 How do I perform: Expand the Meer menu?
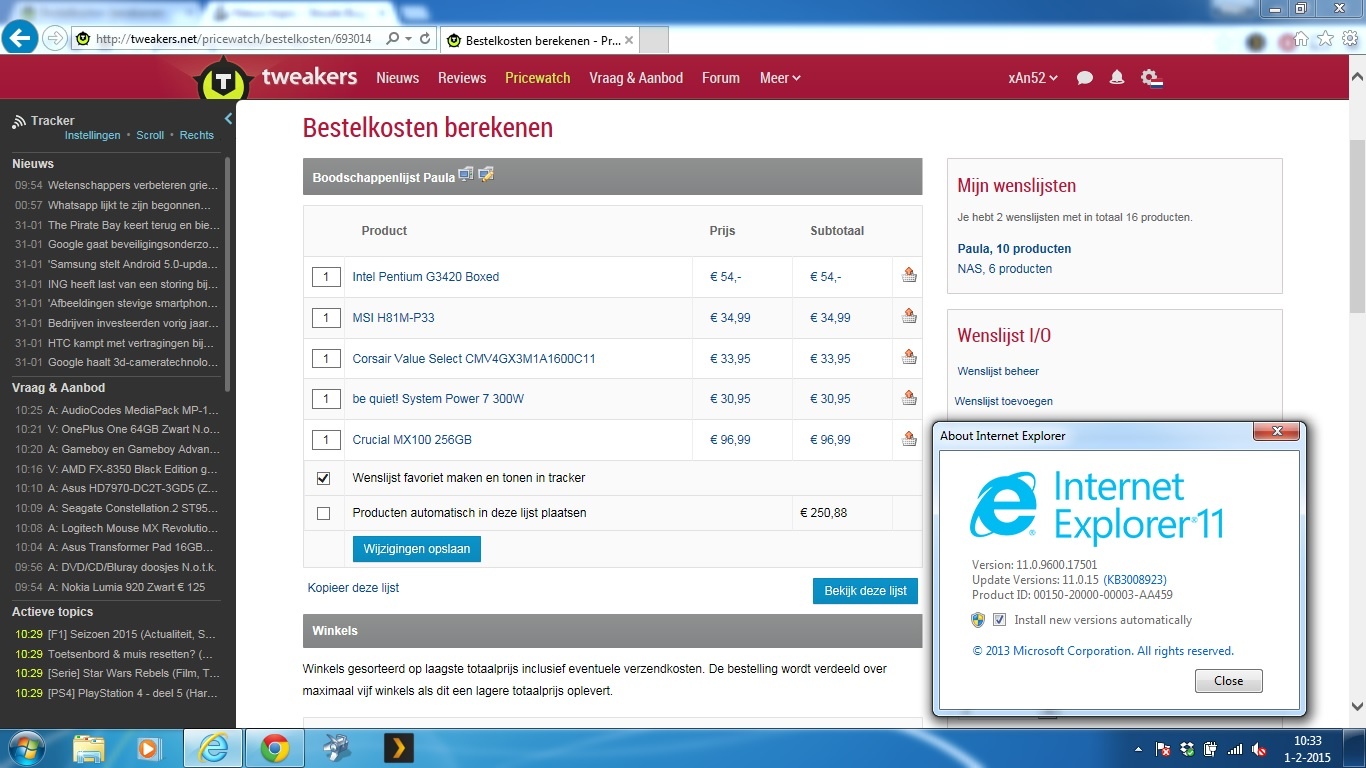pyautogui.click(x=780, y=78)
